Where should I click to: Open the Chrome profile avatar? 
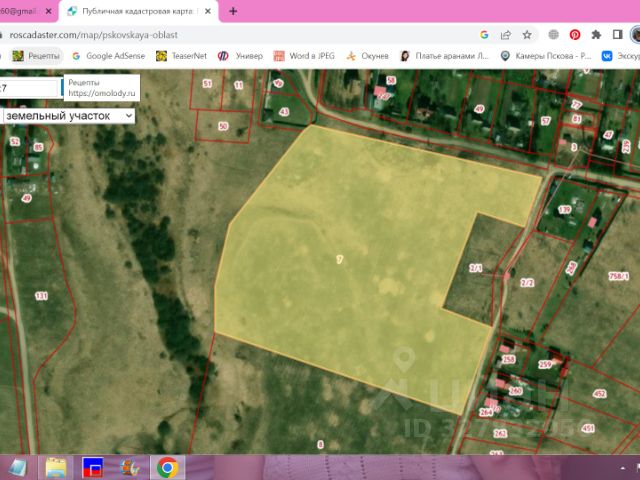click(x=636, y=35)
